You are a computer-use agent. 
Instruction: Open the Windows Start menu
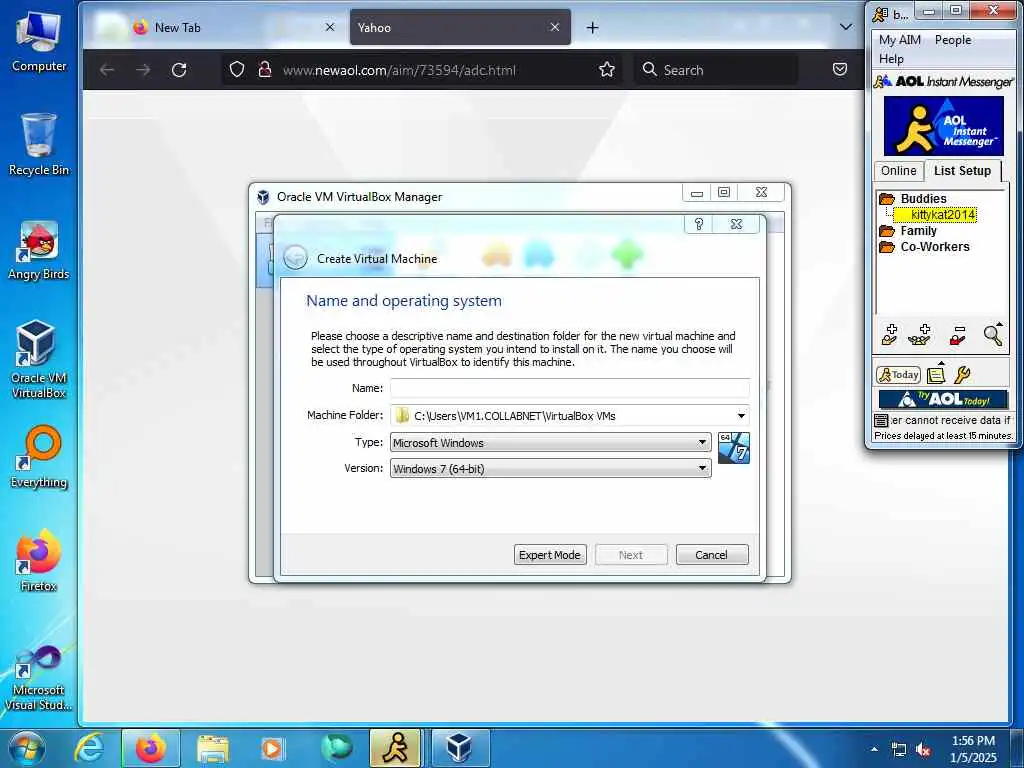[x=26, y=748]
